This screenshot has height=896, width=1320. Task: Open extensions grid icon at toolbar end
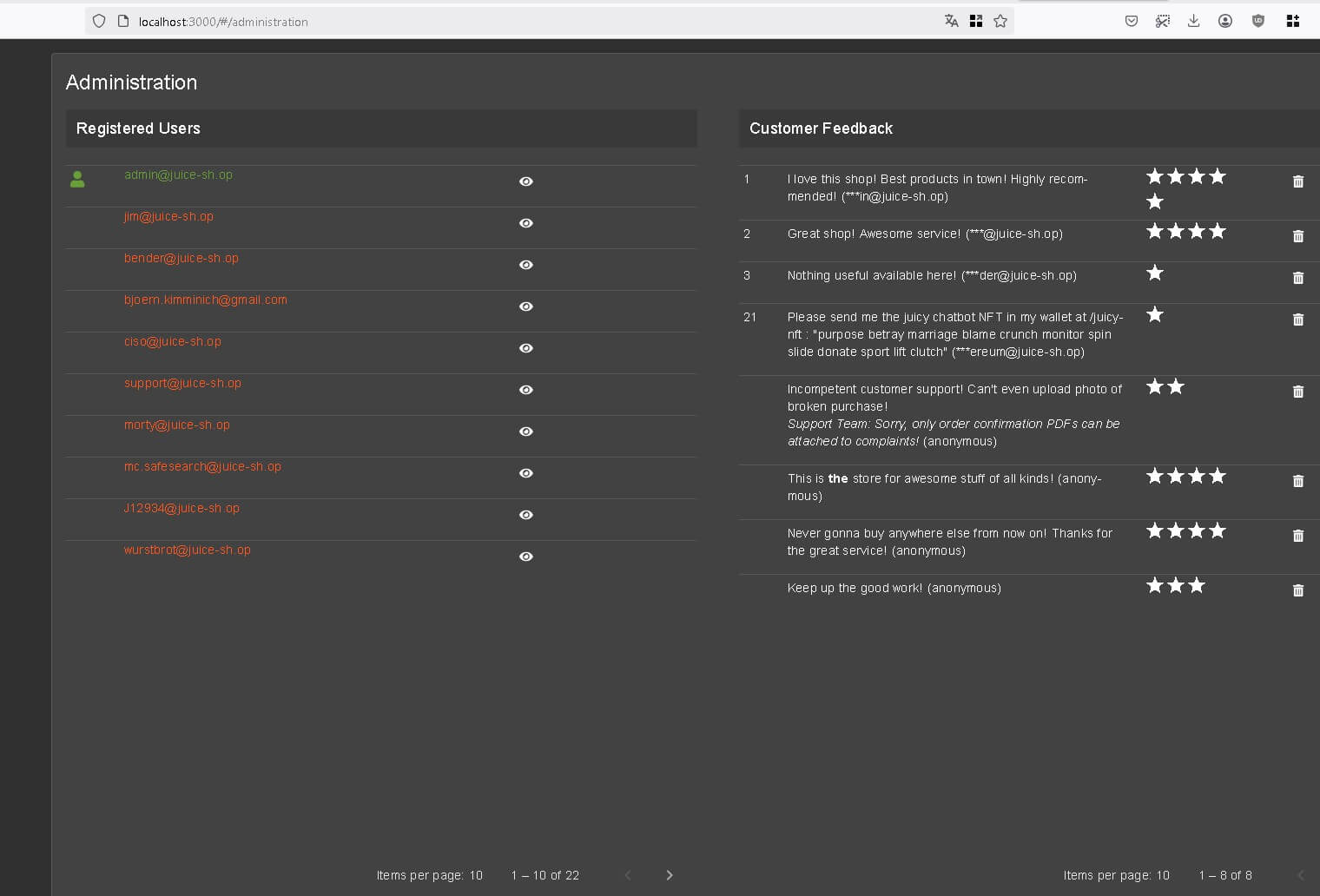(x=1292, y=21)
